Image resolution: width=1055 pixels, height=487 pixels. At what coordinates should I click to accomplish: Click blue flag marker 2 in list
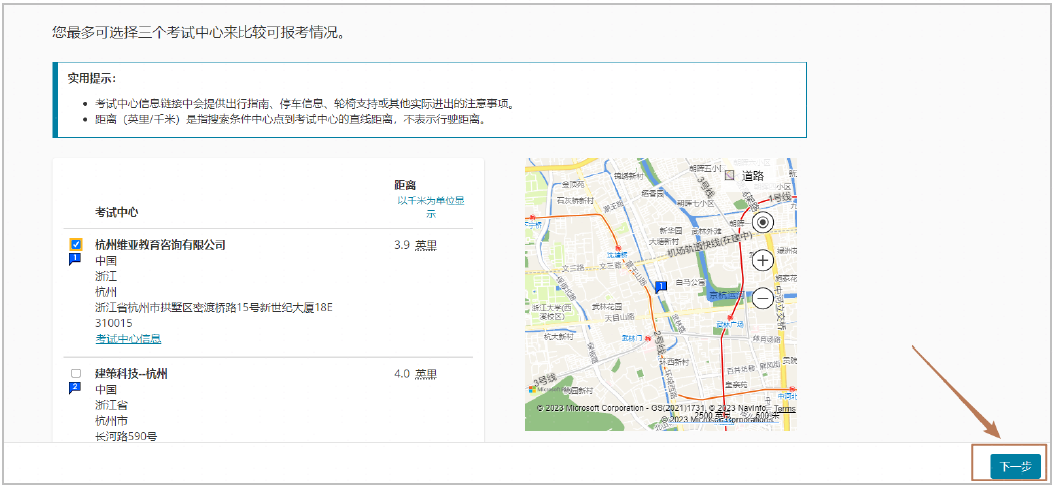point(75,388)
